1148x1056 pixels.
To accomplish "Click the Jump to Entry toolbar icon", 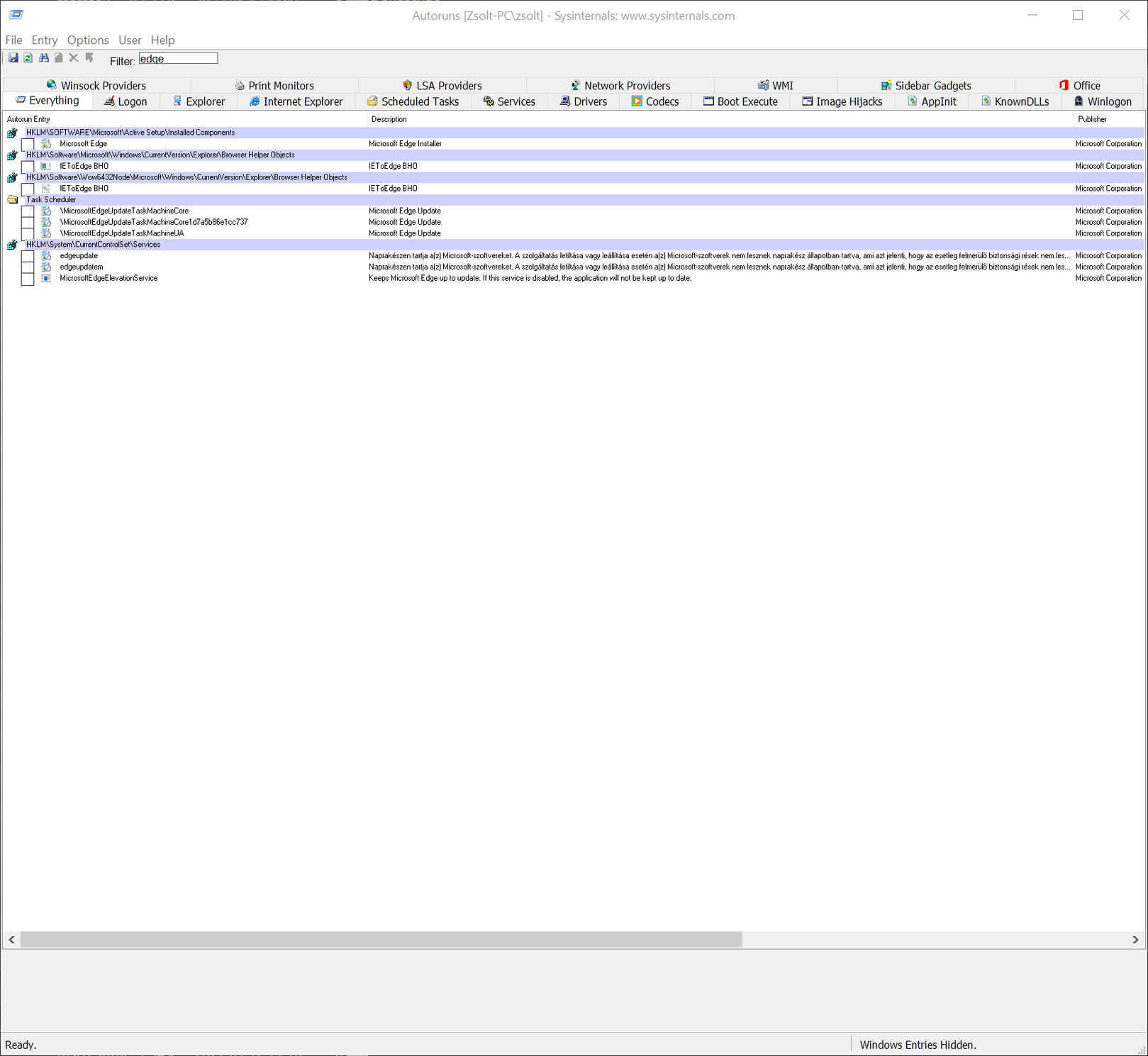I will coord(89,58).
